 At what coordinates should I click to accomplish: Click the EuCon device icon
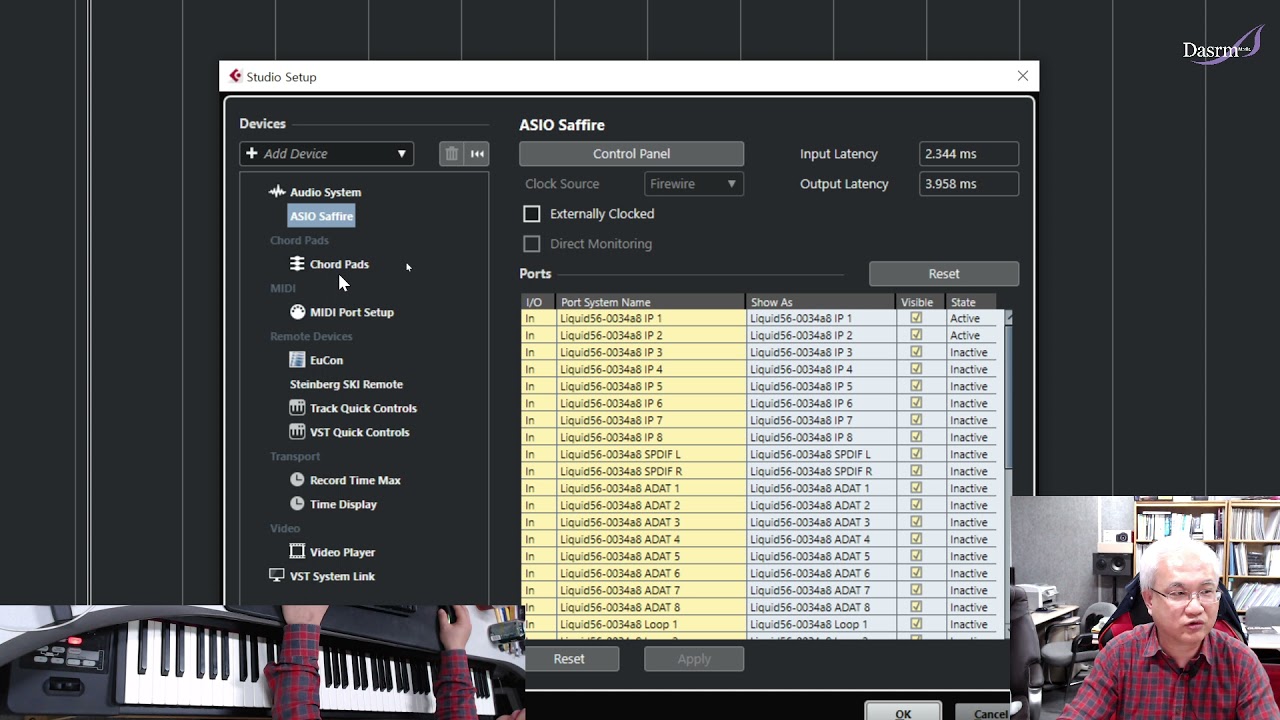click(297, 360)
